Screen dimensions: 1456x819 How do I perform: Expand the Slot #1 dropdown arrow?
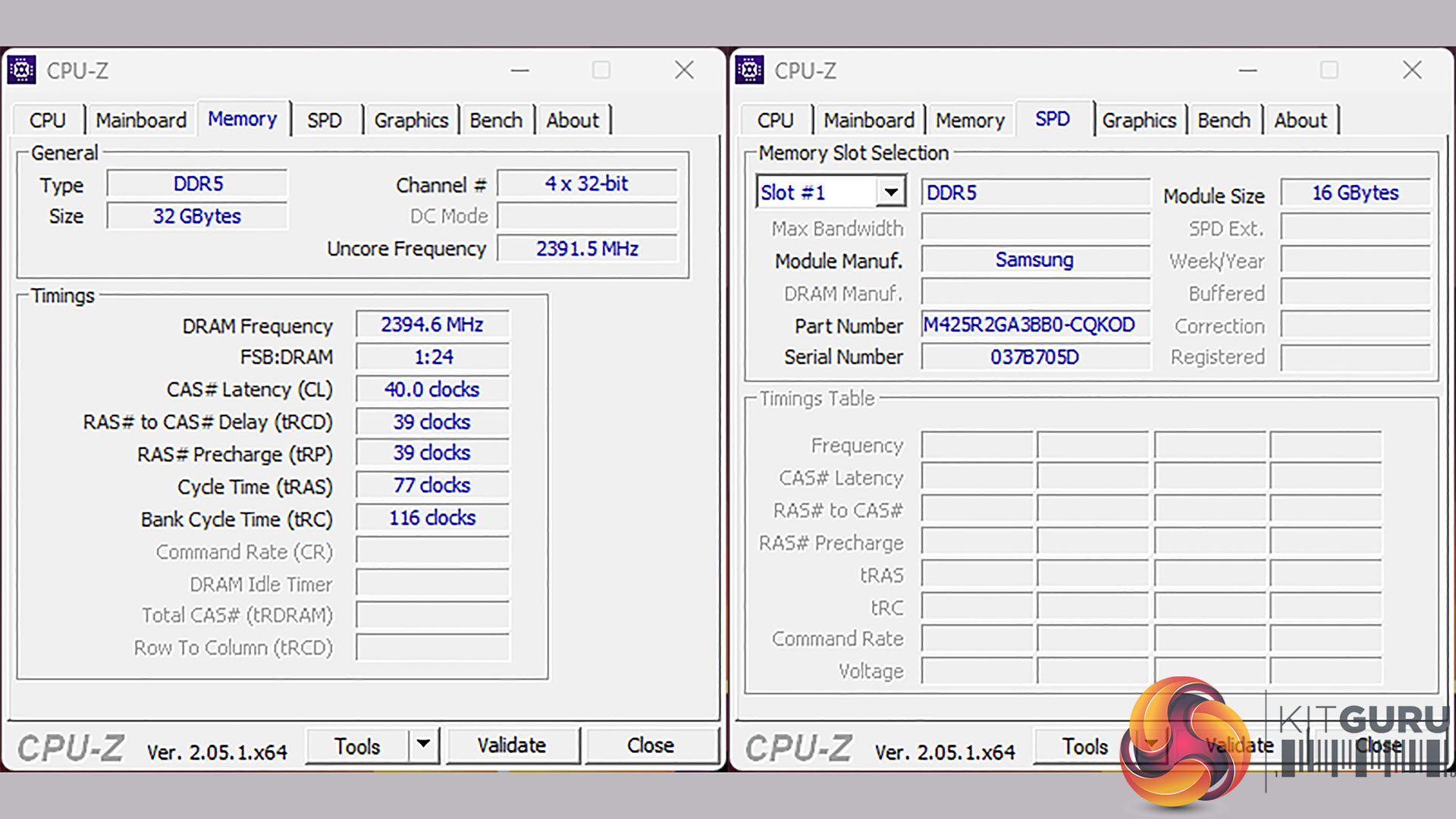[x=891, y=193]
